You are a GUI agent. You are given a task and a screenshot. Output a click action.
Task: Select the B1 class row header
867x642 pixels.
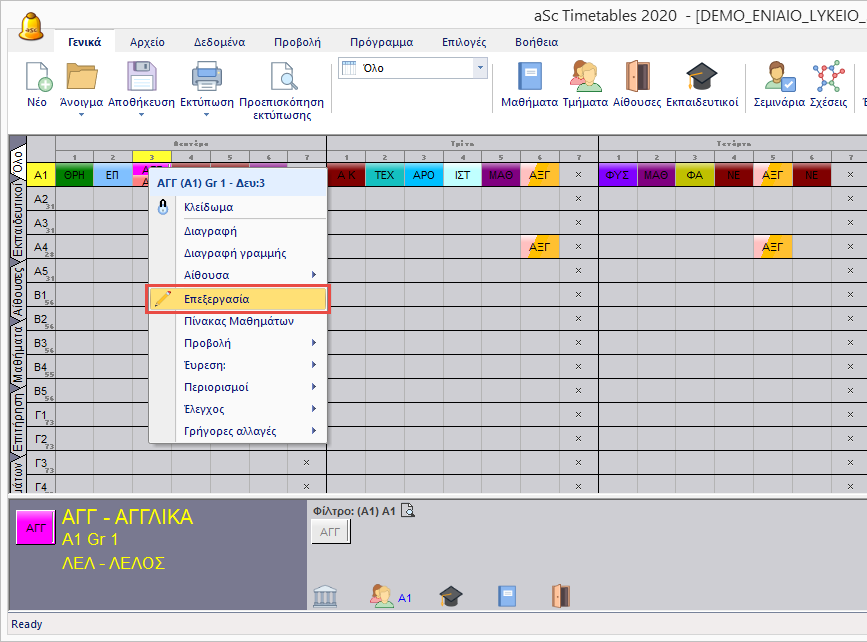[41, 295]
